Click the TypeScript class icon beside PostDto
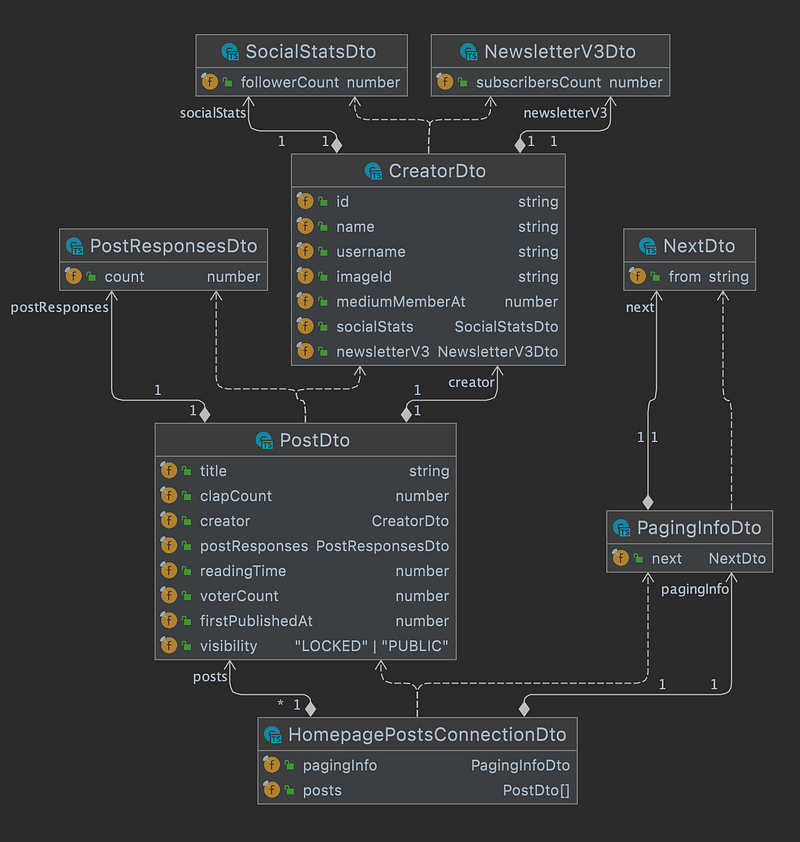The width and height of the screenshot is (800, 842). tap(264, 440)
